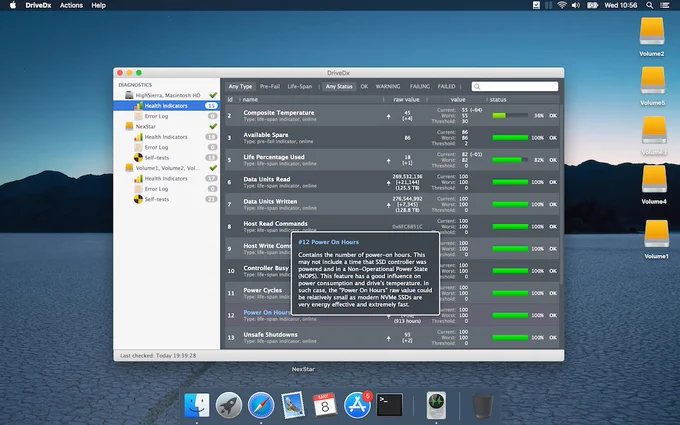680x425 pixels.
Task: Click trend arrow in Composite Temperature row
Action: (388, 116)
